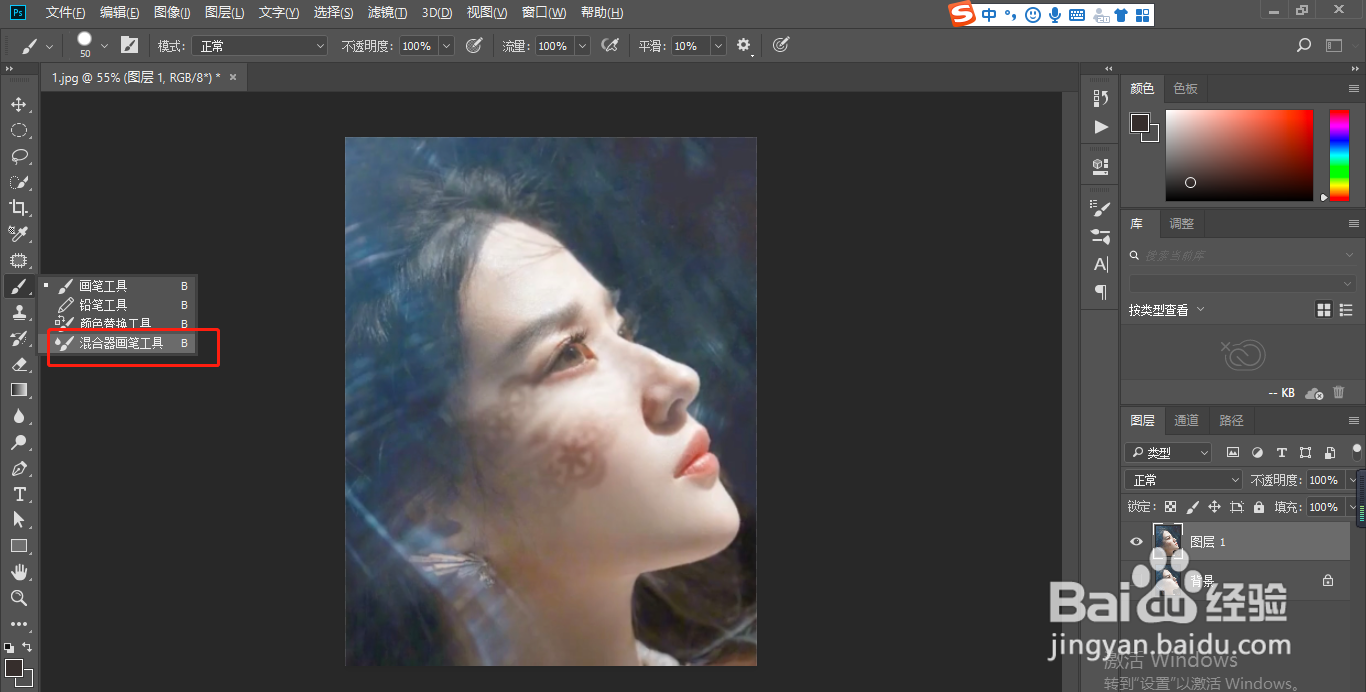1366x692 pixels.
Task: Open the 文件(F) menu
Action: pos(66,13)
